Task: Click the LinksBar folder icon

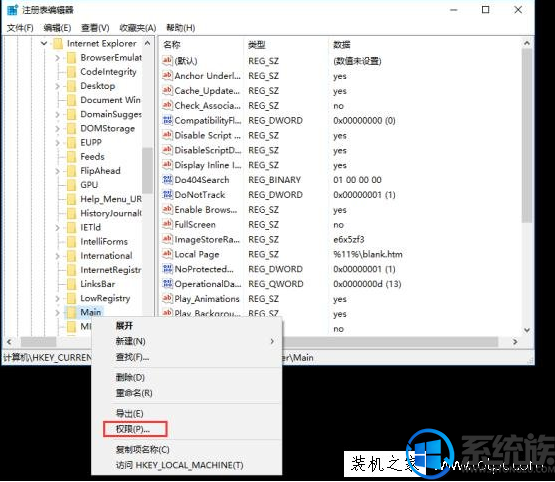Action: tap(71, 284)
